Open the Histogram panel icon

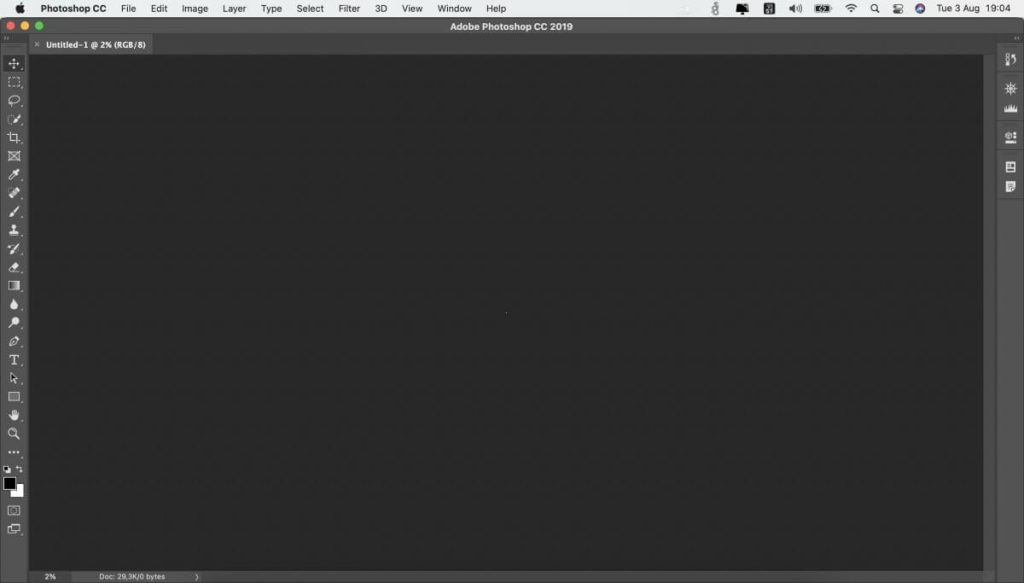[x=1010, y=108]
